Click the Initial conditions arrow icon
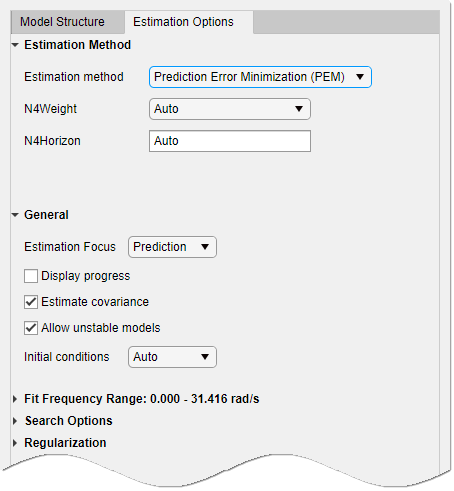Image resolution: width=454 pixels, height=491 pixels. click(205, 357)
